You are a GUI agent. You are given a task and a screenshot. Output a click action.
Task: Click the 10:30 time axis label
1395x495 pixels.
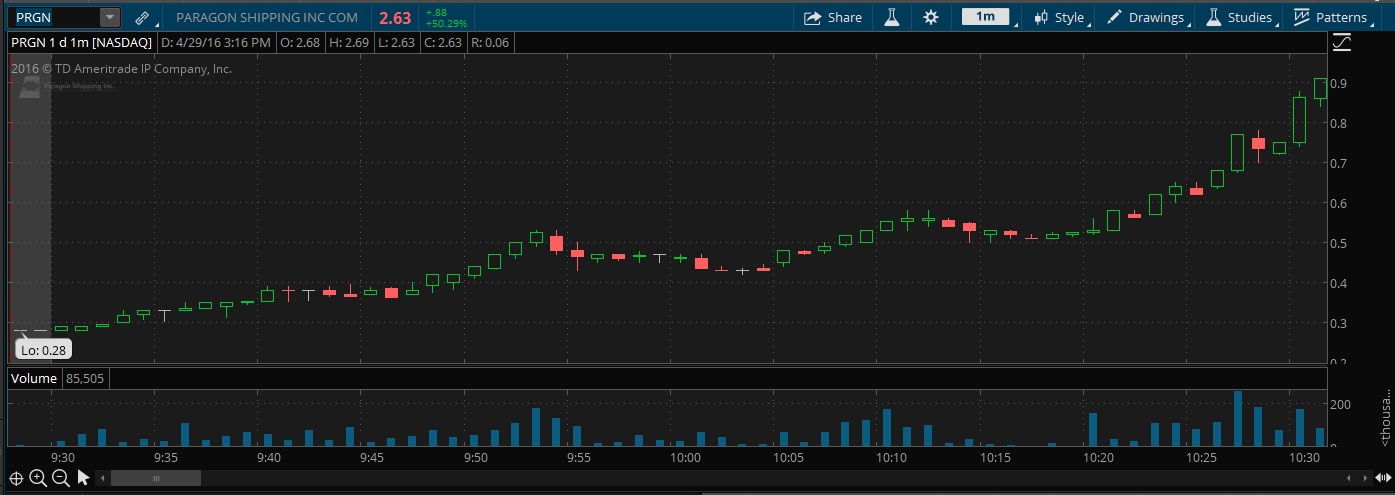coord(1305,457)
